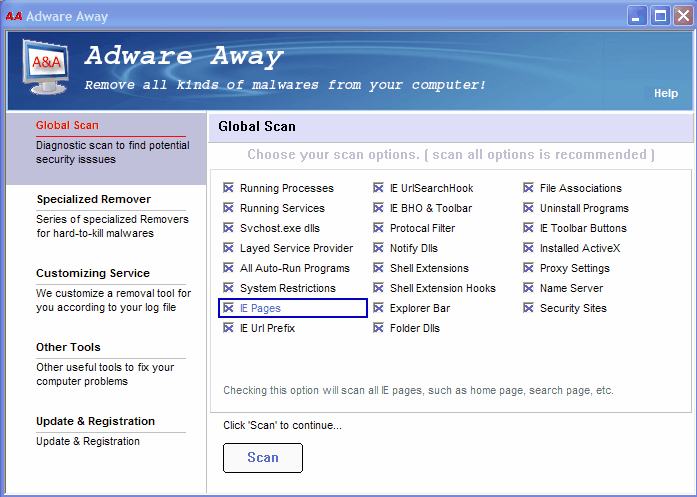The height and width of the screenshot is (497, 697).
Task: Click 'We customize a removal tool' description
Action: 113,301
